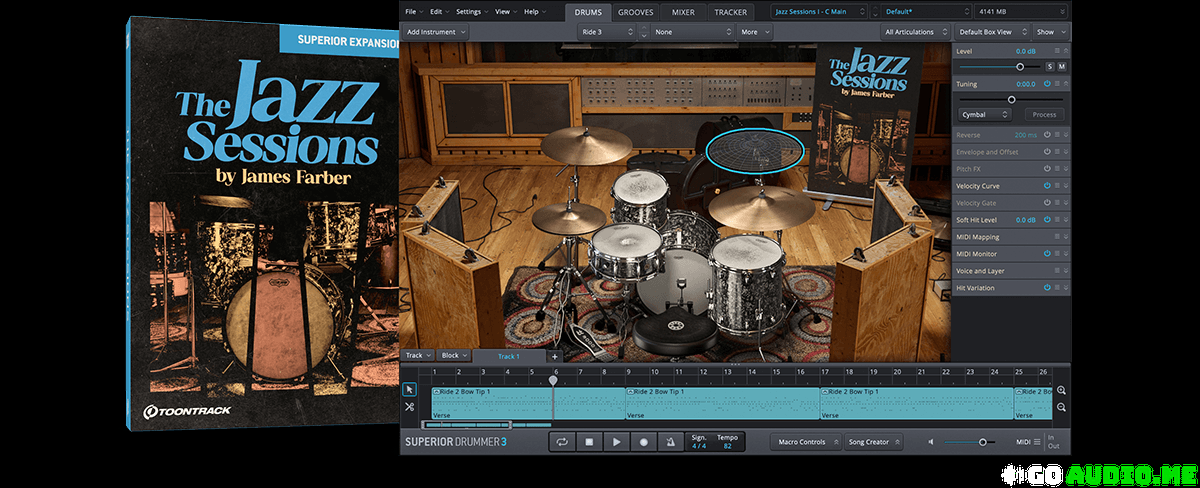The image size is (1200, 488).
Task: Toggle loop playback
Action: click(x=562, y=441)
